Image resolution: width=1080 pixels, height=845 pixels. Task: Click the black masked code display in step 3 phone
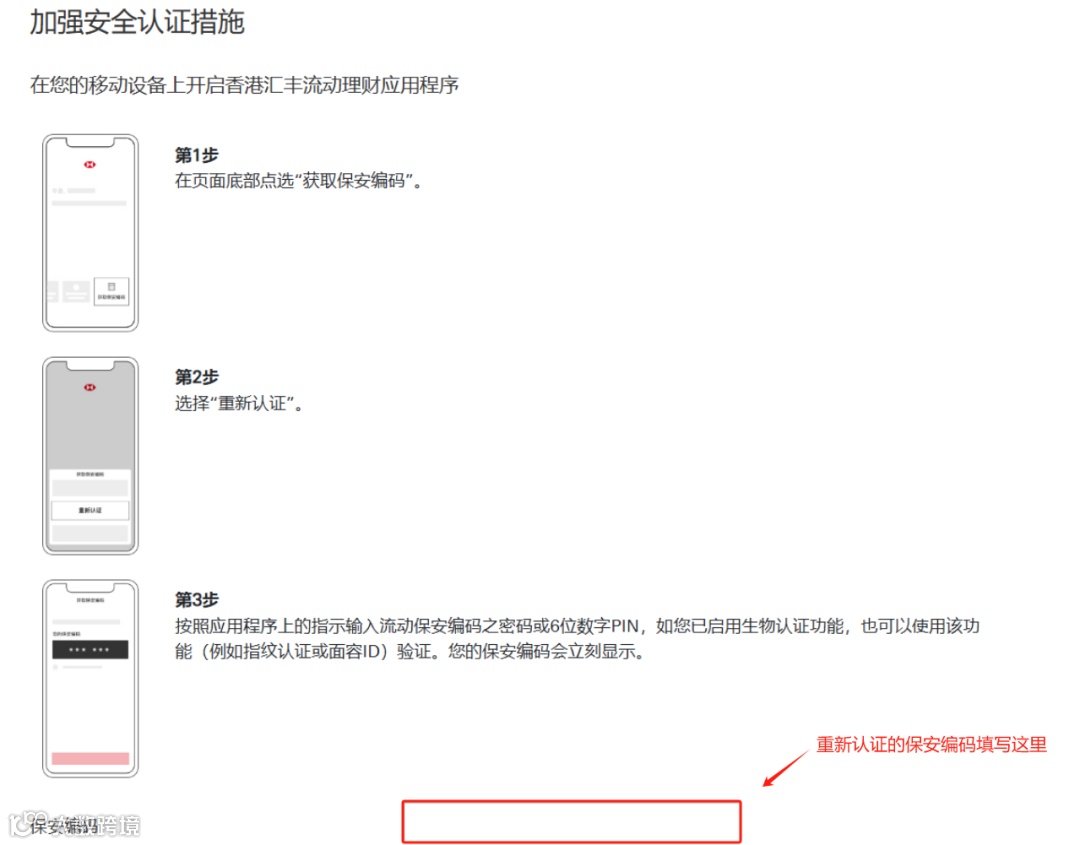click(x=90, y=649)
